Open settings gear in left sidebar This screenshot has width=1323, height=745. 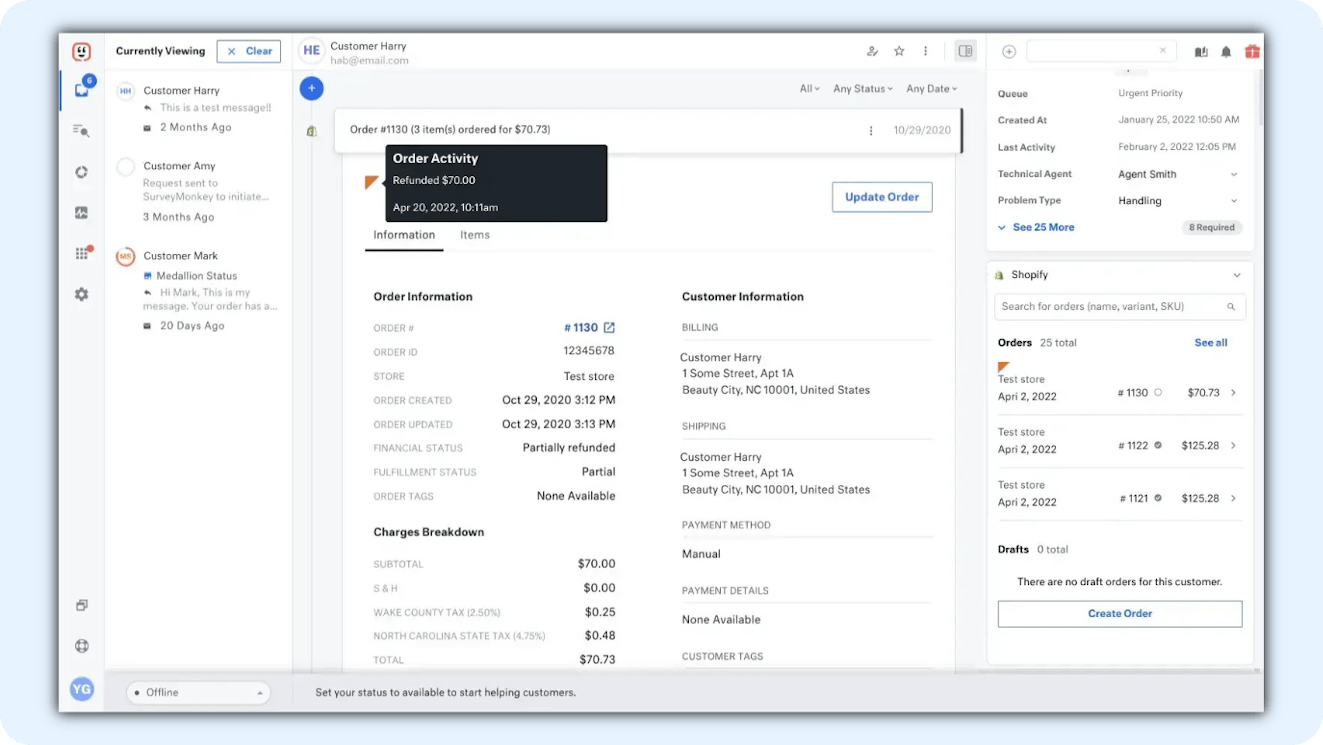tap(82, 294)
